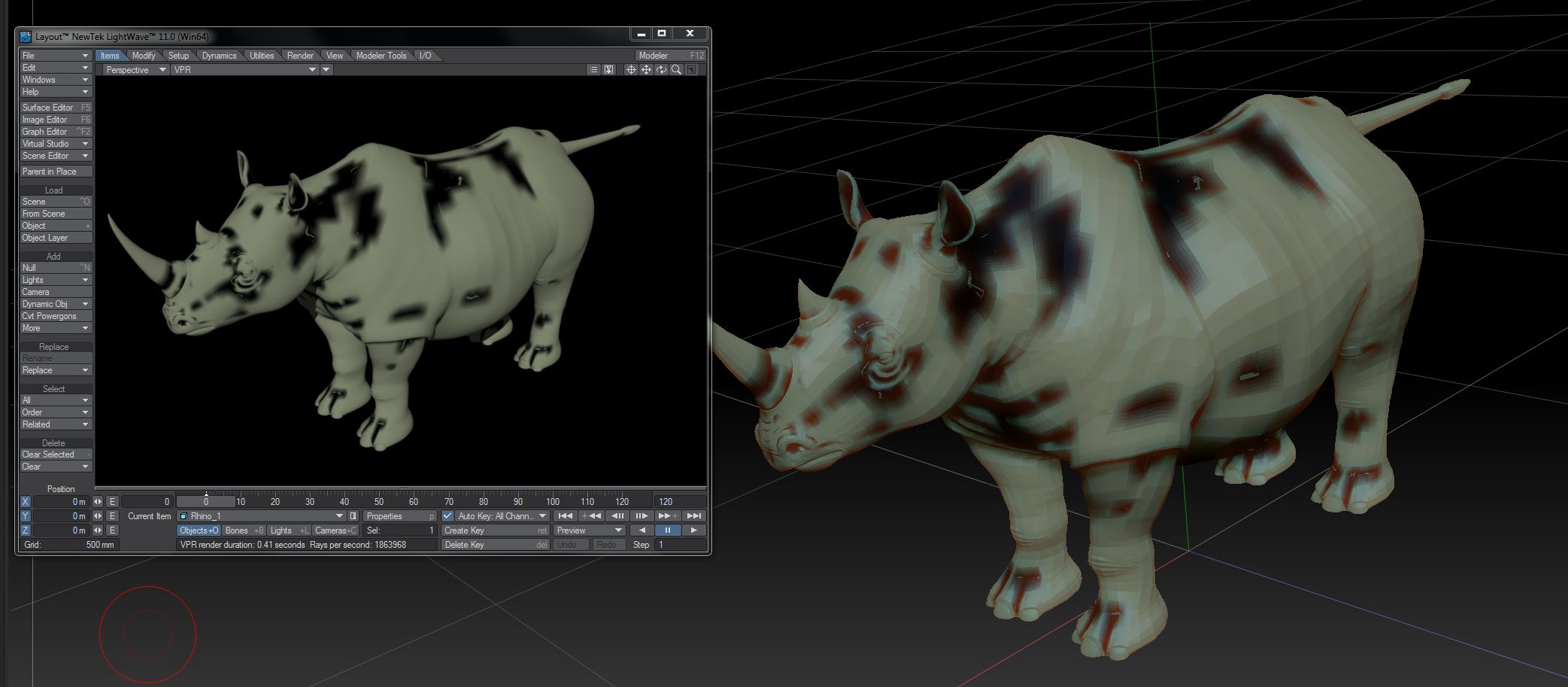This screenshot has height=687, width=1568.
Task: Launch Modeler with the Modeler button
Action: (x=670, y=56)
